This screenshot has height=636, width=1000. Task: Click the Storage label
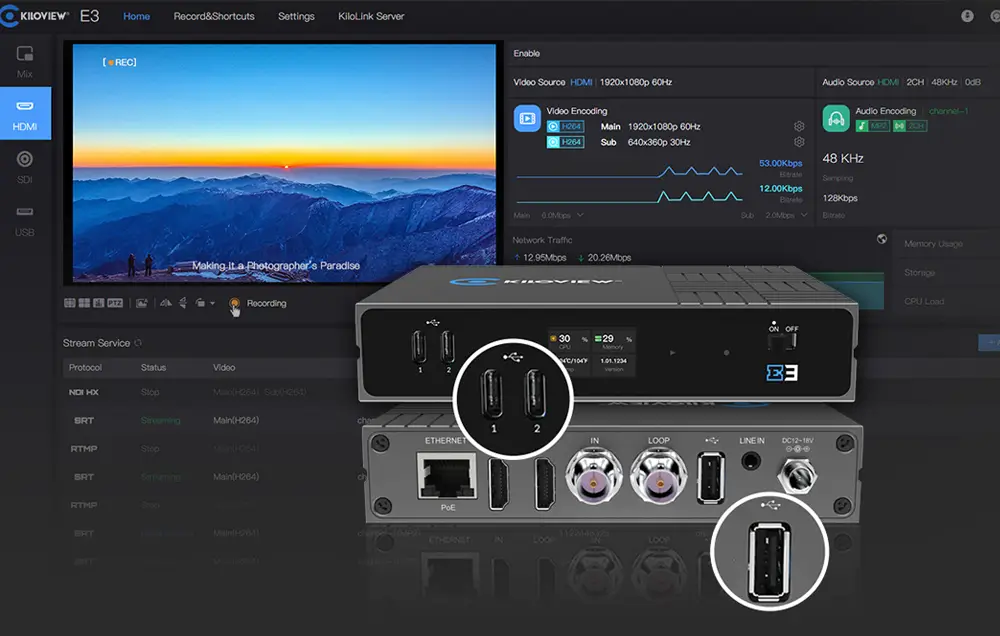[x=919, y=272]
